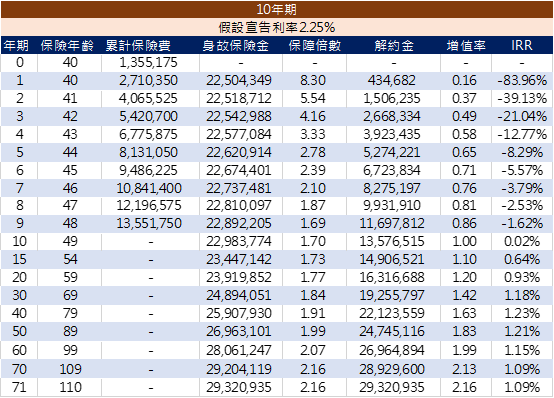Select the 假設宣告利率2.25% subtitle
The width and height of the screenshot is (554, 398).
277,27
